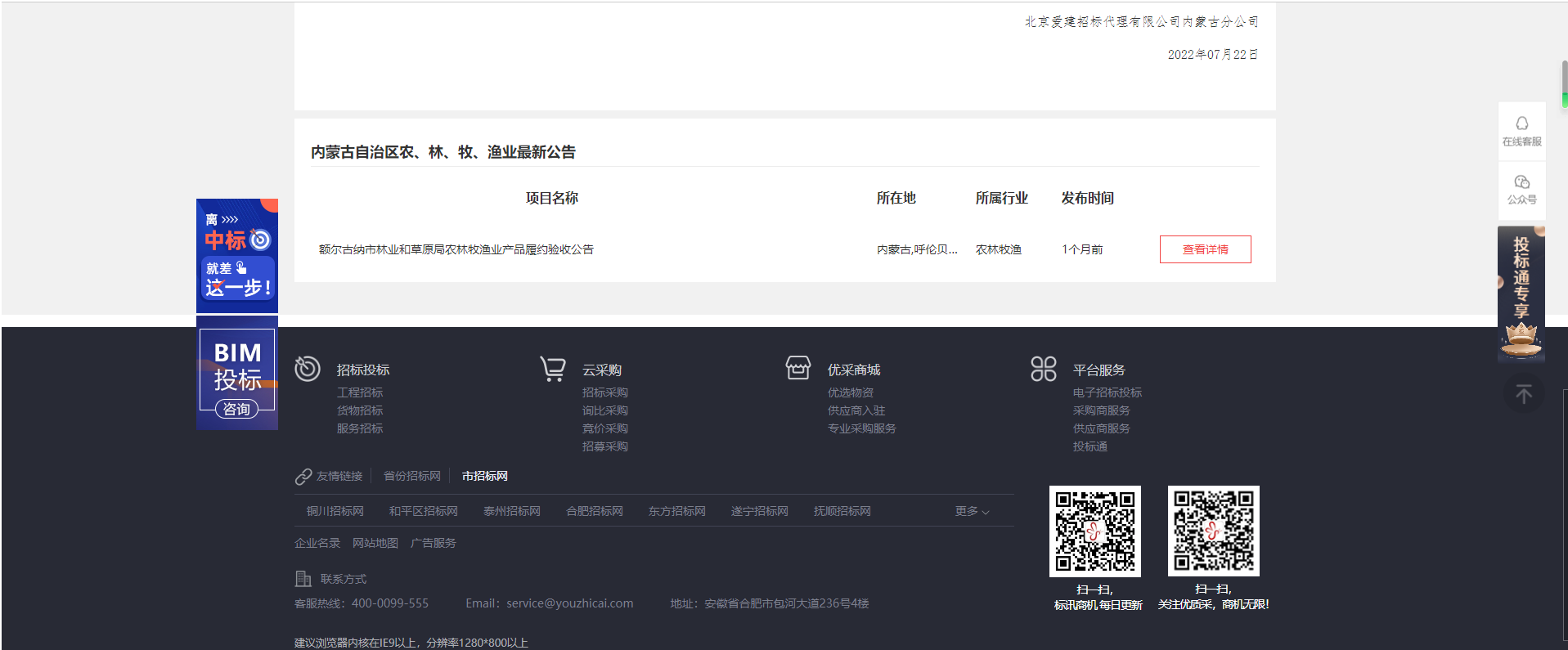Click the 在线客服 headset icon

1521,123
